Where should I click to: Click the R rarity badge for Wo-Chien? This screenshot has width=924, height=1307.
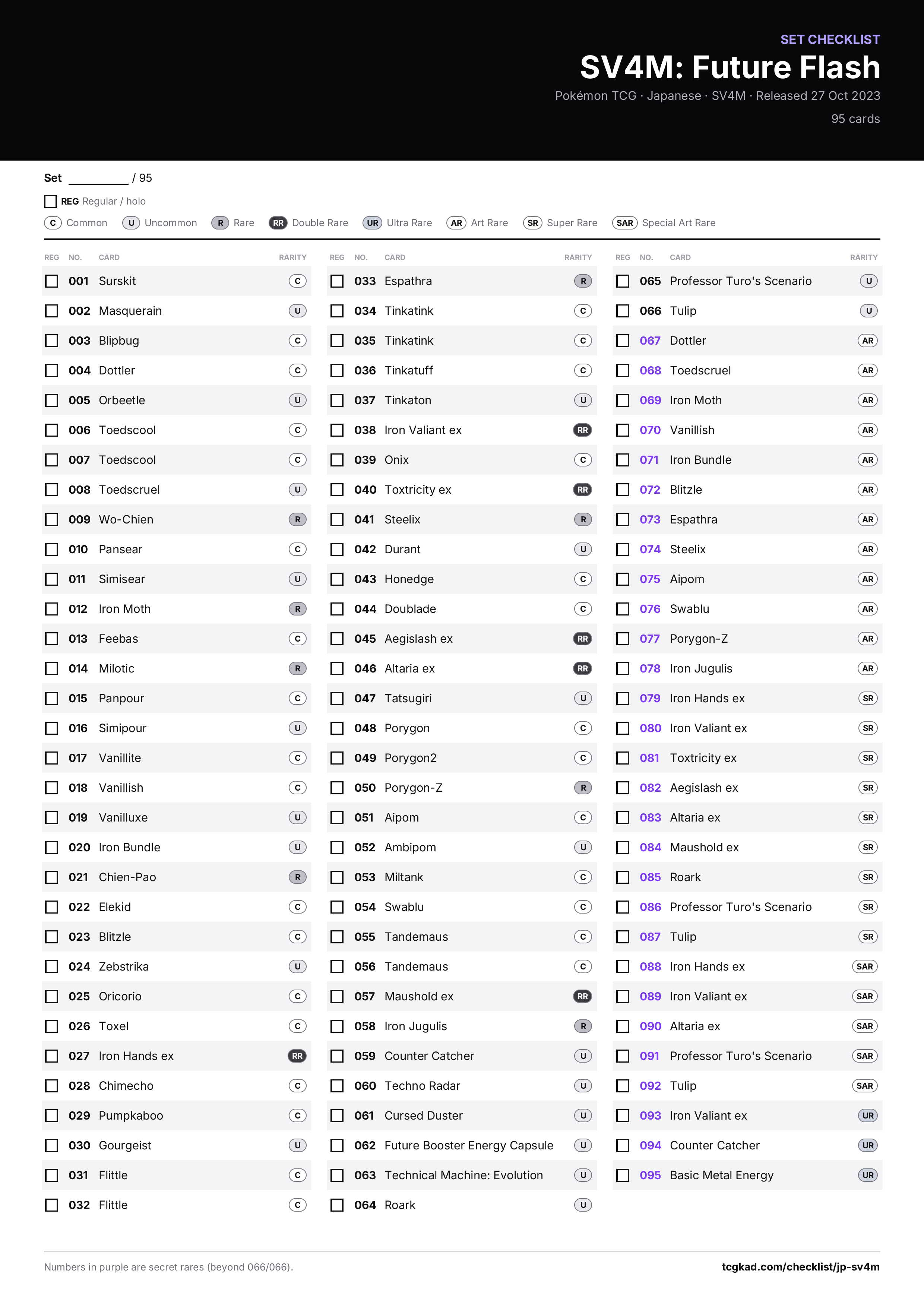297,519
